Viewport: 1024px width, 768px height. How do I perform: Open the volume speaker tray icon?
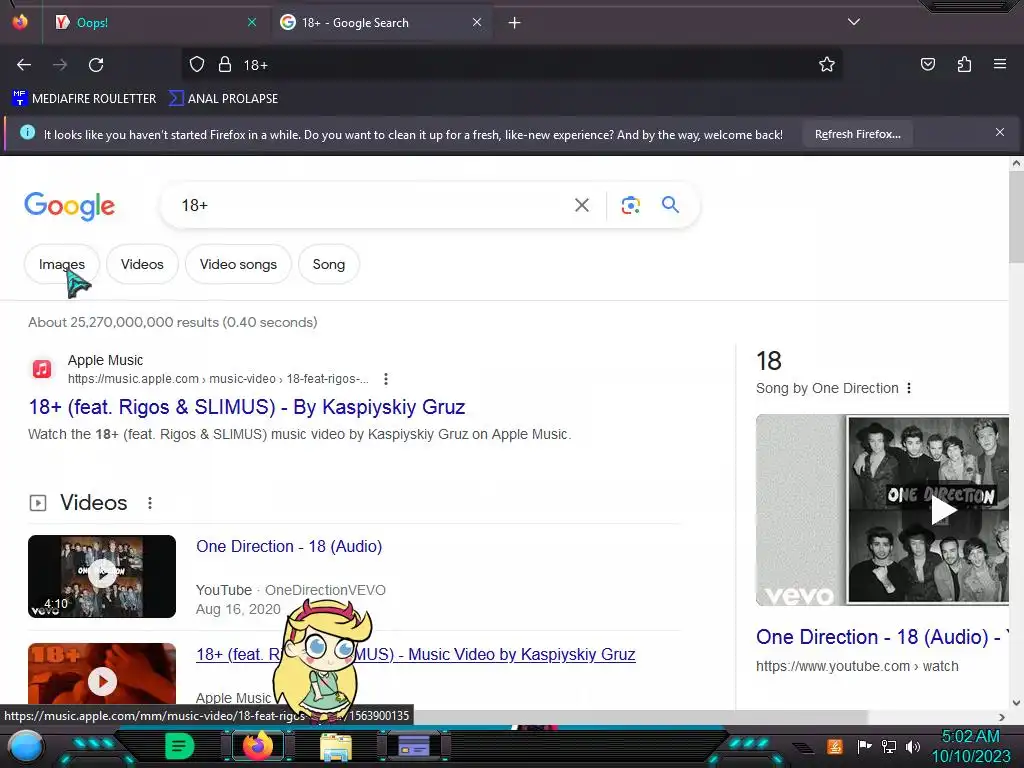(912, 746)
